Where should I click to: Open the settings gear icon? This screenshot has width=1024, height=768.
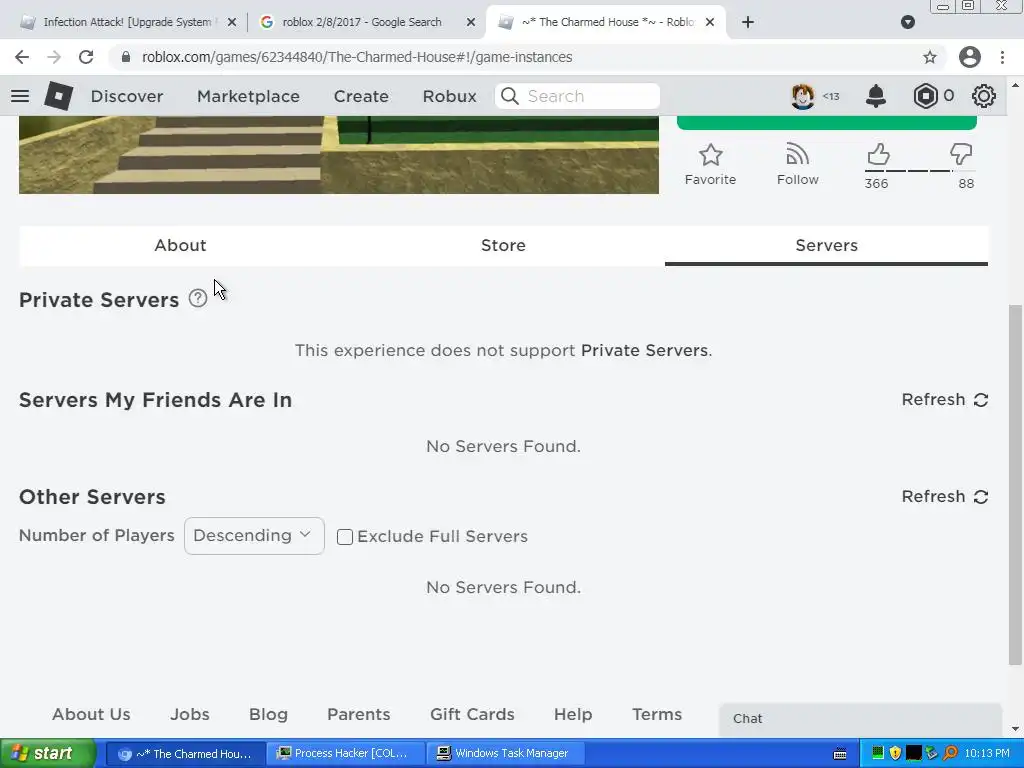pos(984,96)
